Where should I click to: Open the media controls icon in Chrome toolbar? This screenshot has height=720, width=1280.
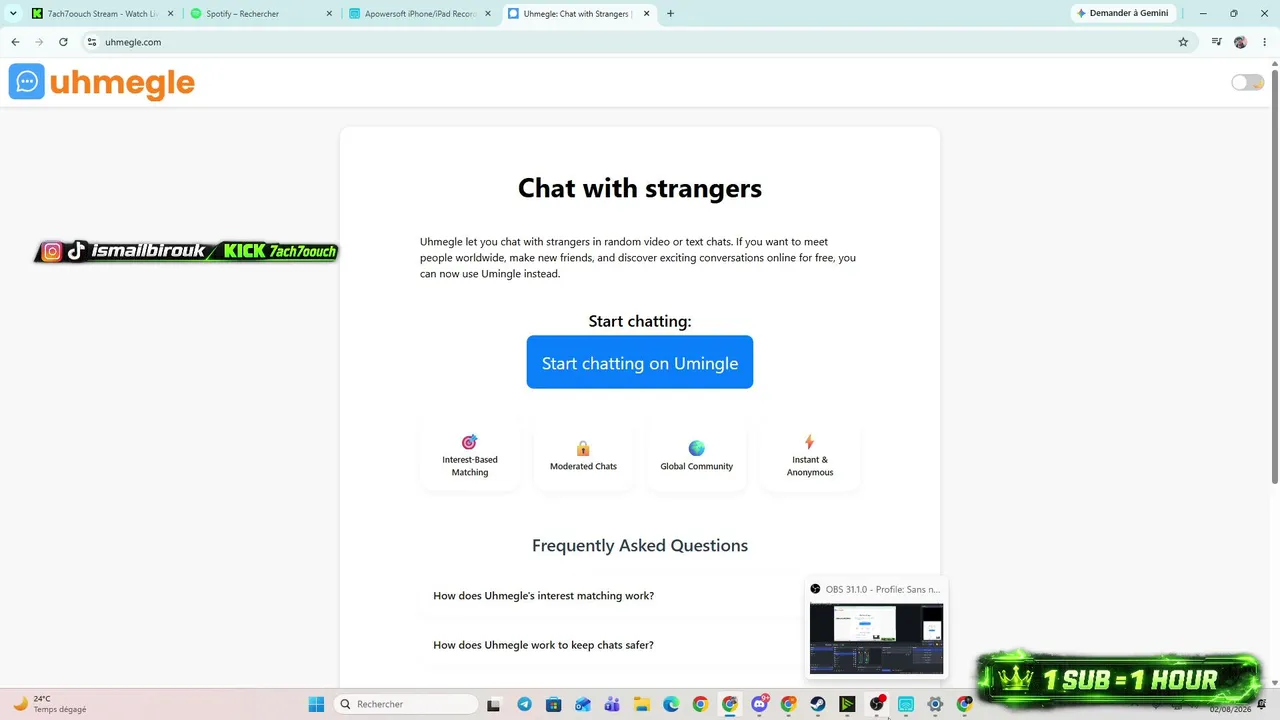(x=1216, y=42)
